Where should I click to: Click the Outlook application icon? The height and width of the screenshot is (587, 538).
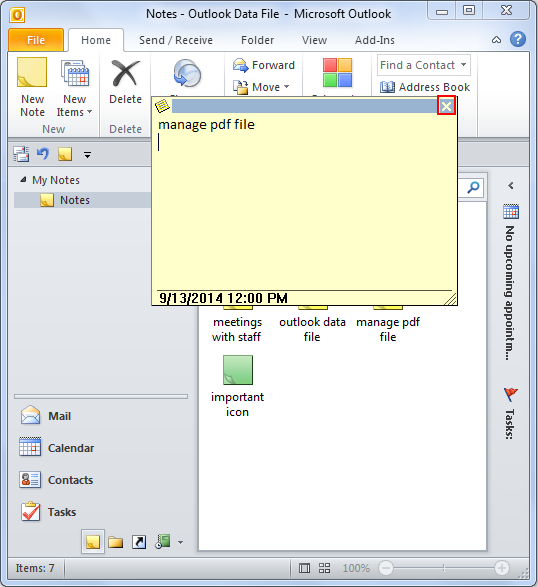point(17,15)
